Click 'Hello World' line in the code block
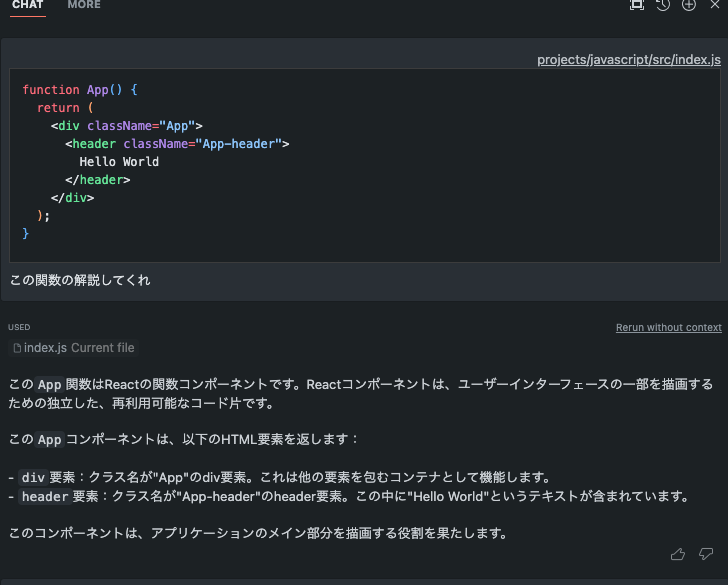 [119, 162]
